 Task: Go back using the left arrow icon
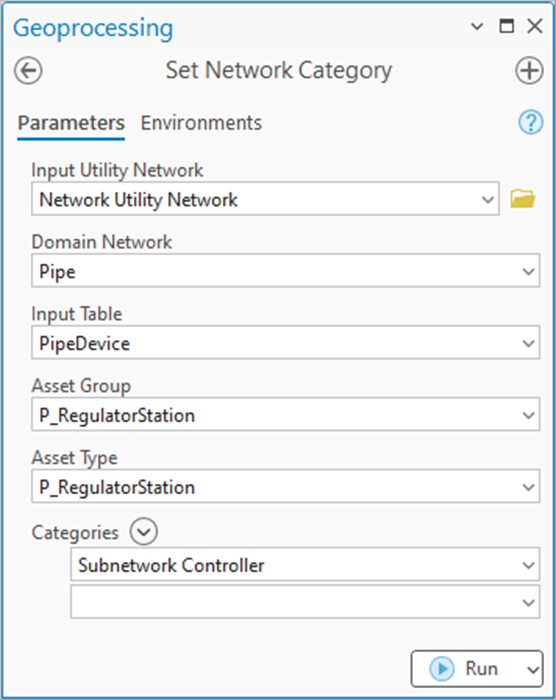pos(28,71)
